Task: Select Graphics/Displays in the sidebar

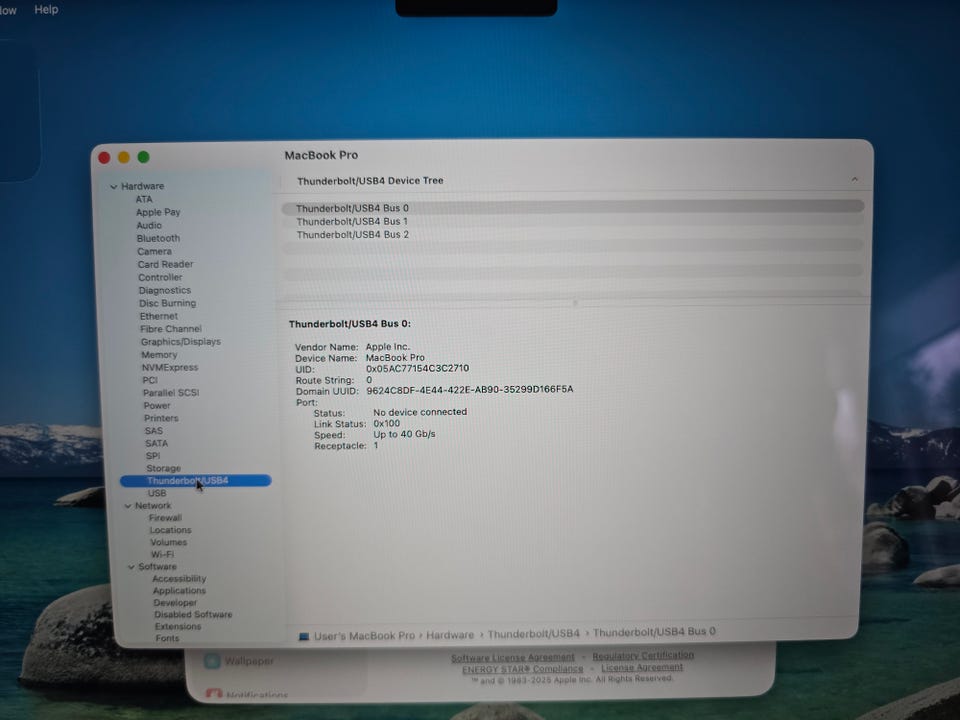Action: point(181,342)
